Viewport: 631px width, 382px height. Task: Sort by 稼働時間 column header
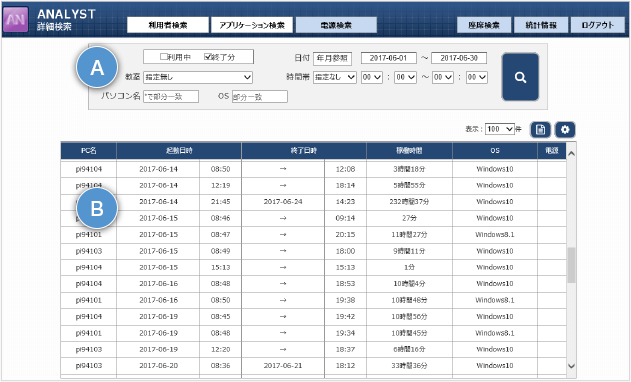point(409,151)
